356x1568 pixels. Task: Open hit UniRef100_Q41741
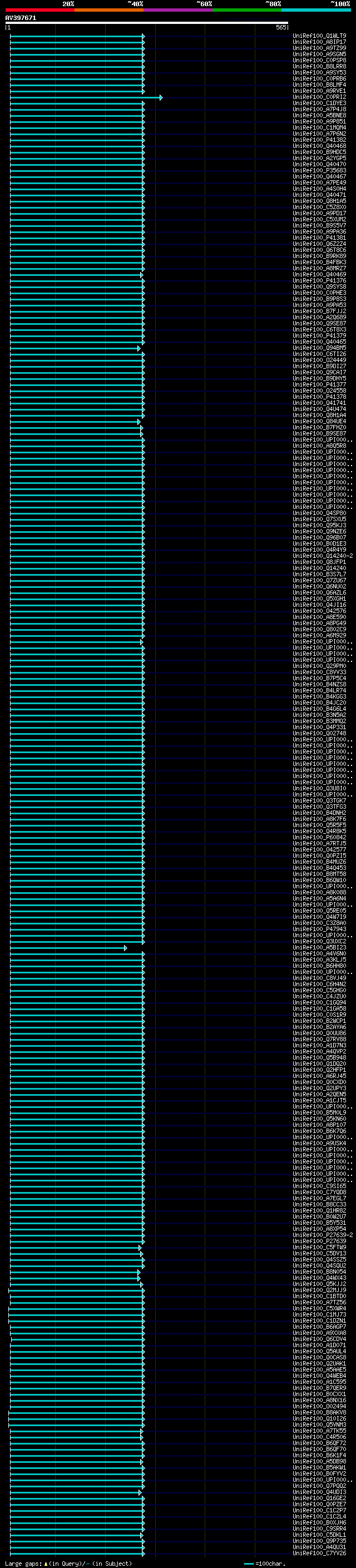319,403
